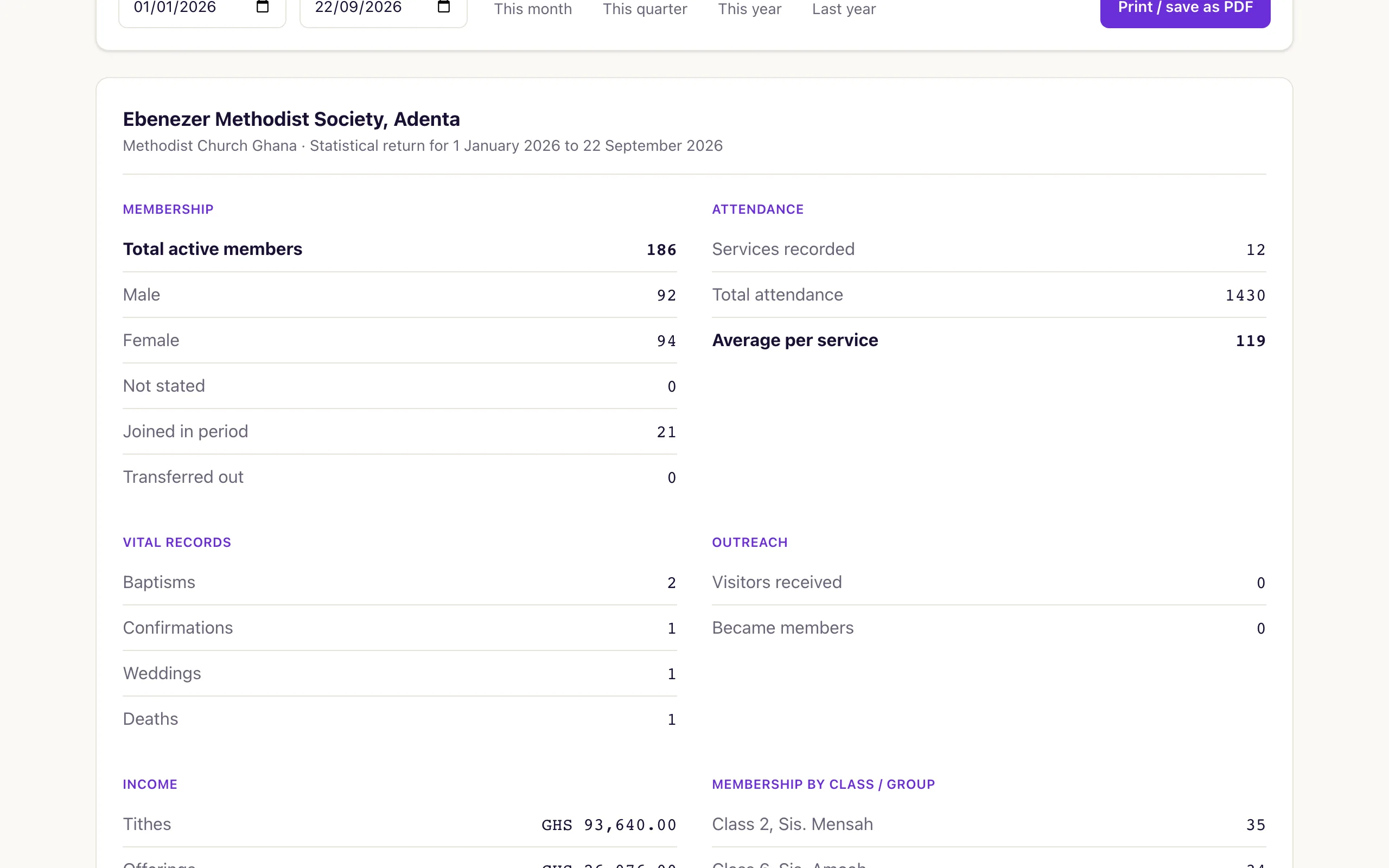Click the statistical return period subtitle
The height and width of the screenshot is (868, 1389).
pos(423,146)
